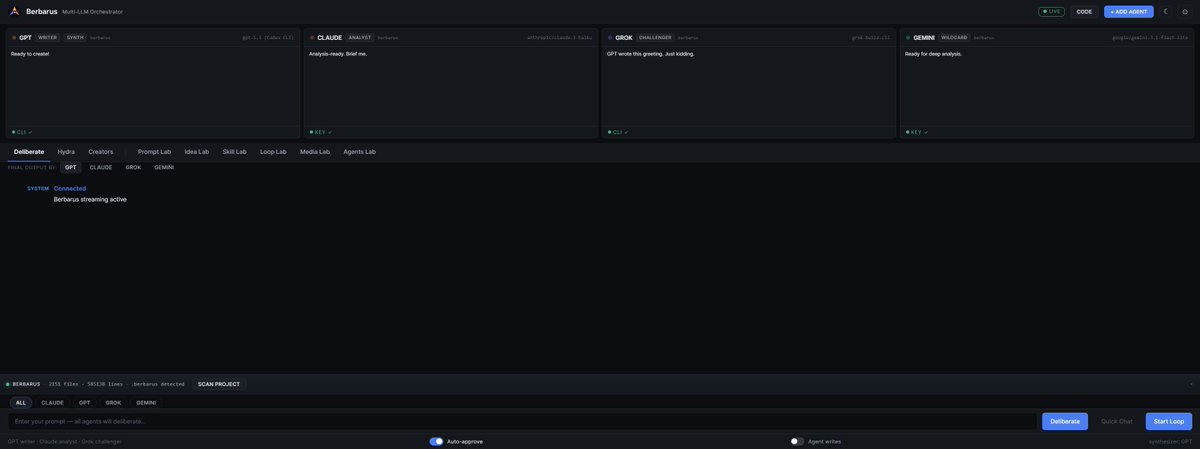
Task: Switch to the Deliberate tab
Action: point(29,151)
